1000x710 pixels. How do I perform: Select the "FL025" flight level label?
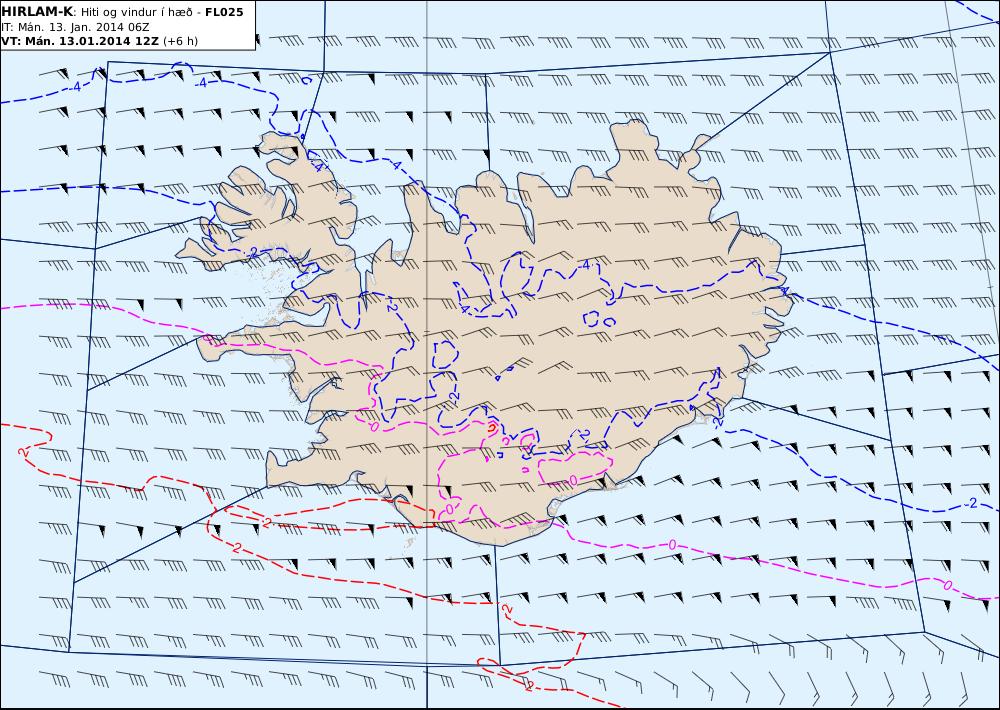(x=224, y=12)
